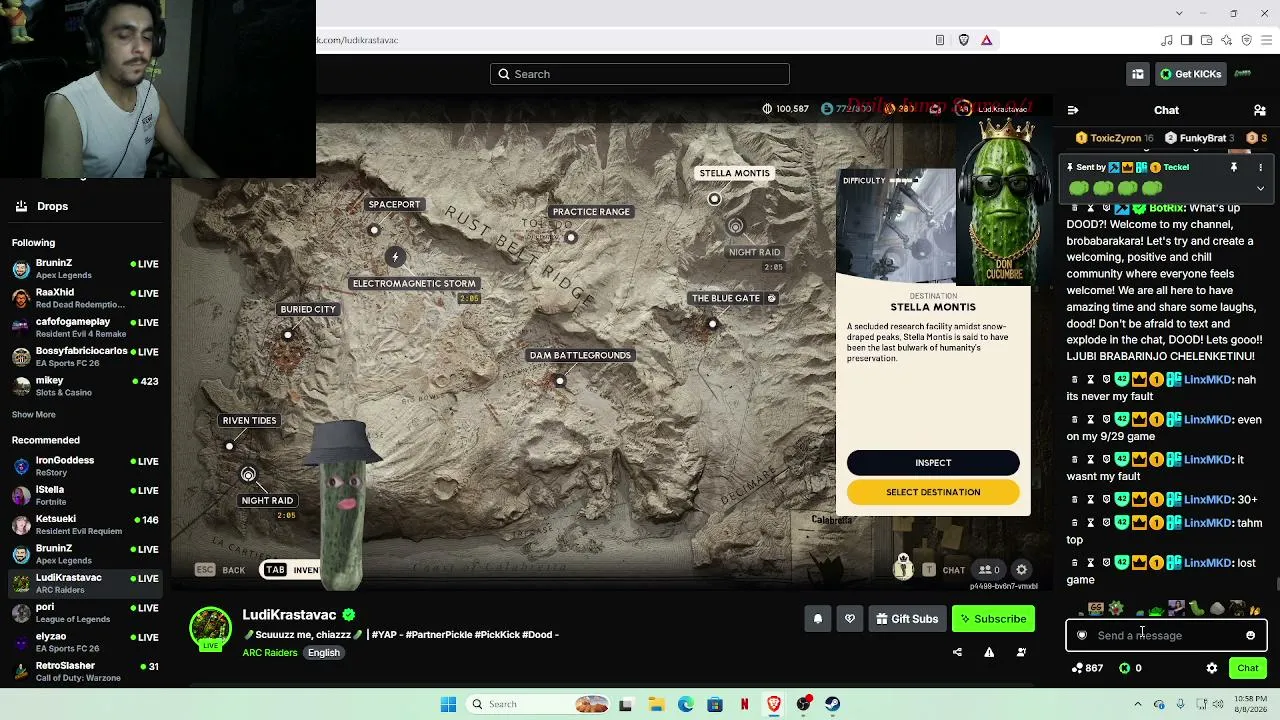Open the emote picker in message box
The width and height of the screenshot is (1280, 720).
1250,635
